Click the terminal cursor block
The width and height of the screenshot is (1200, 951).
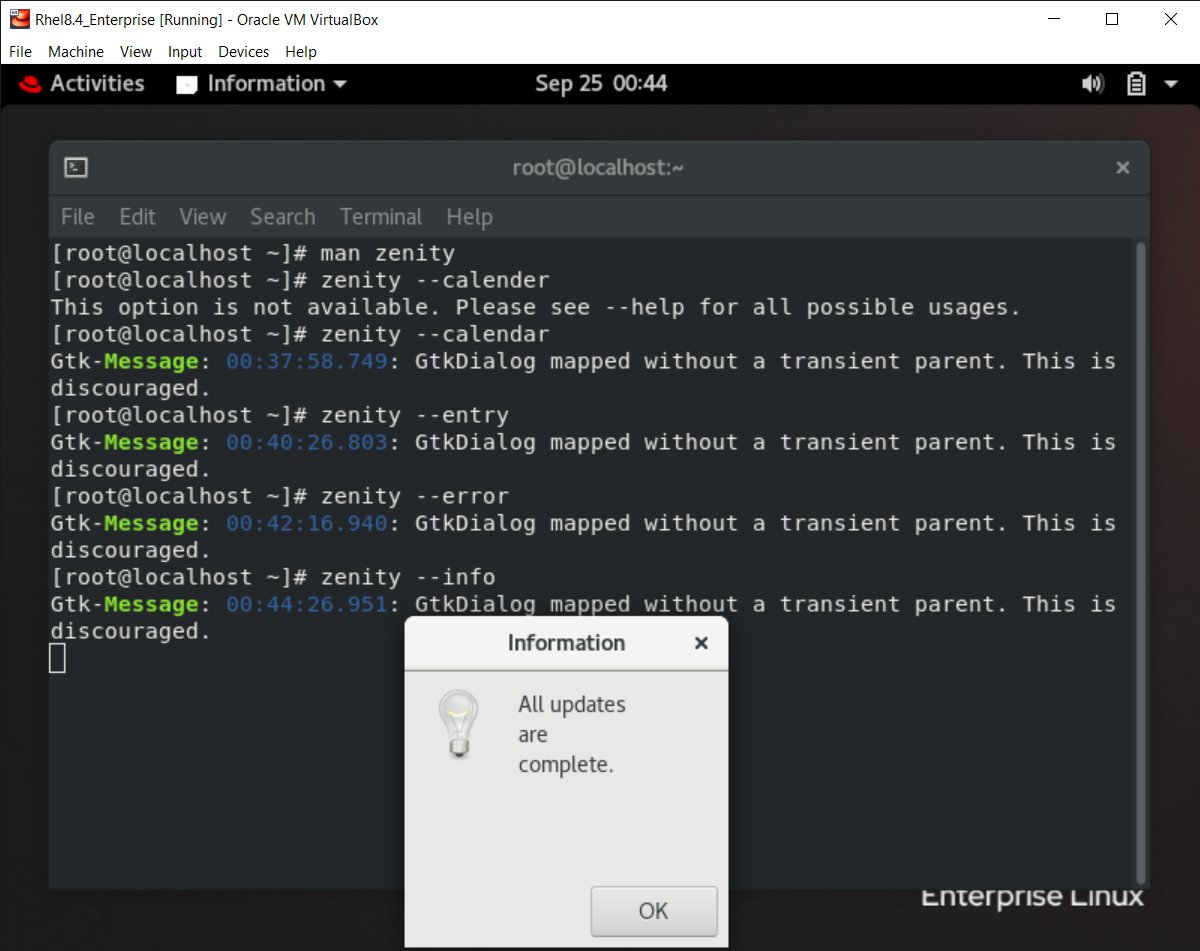coord(57,657)
